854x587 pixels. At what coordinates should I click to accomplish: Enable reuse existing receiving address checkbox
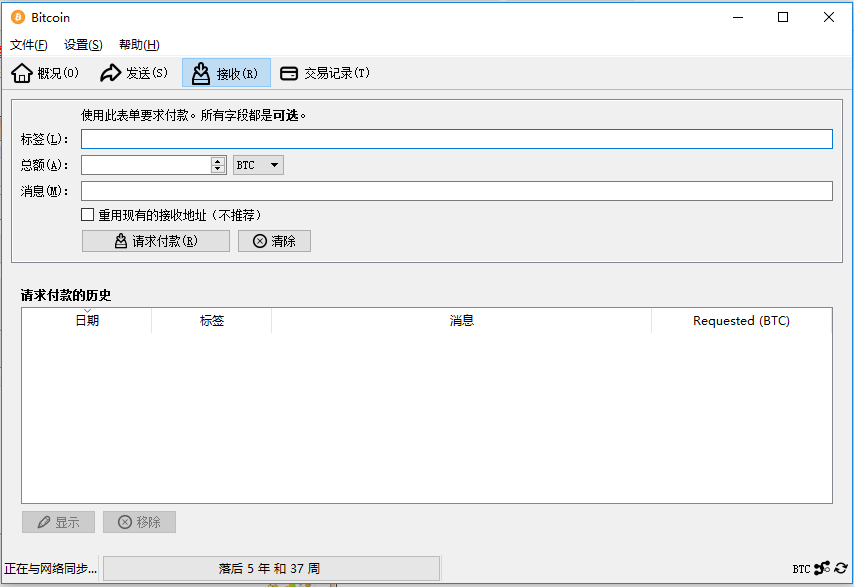point(88,215)
